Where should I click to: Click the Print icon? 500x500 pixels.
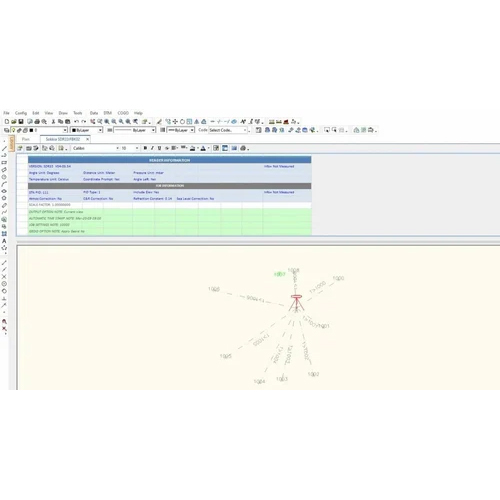[37, 122]
